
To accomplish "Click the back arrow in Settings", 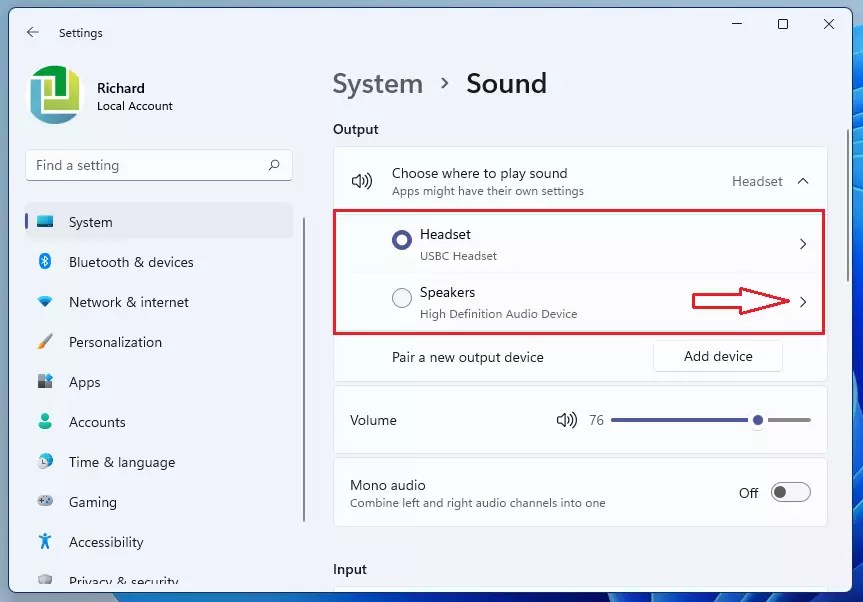I will 32,32.
